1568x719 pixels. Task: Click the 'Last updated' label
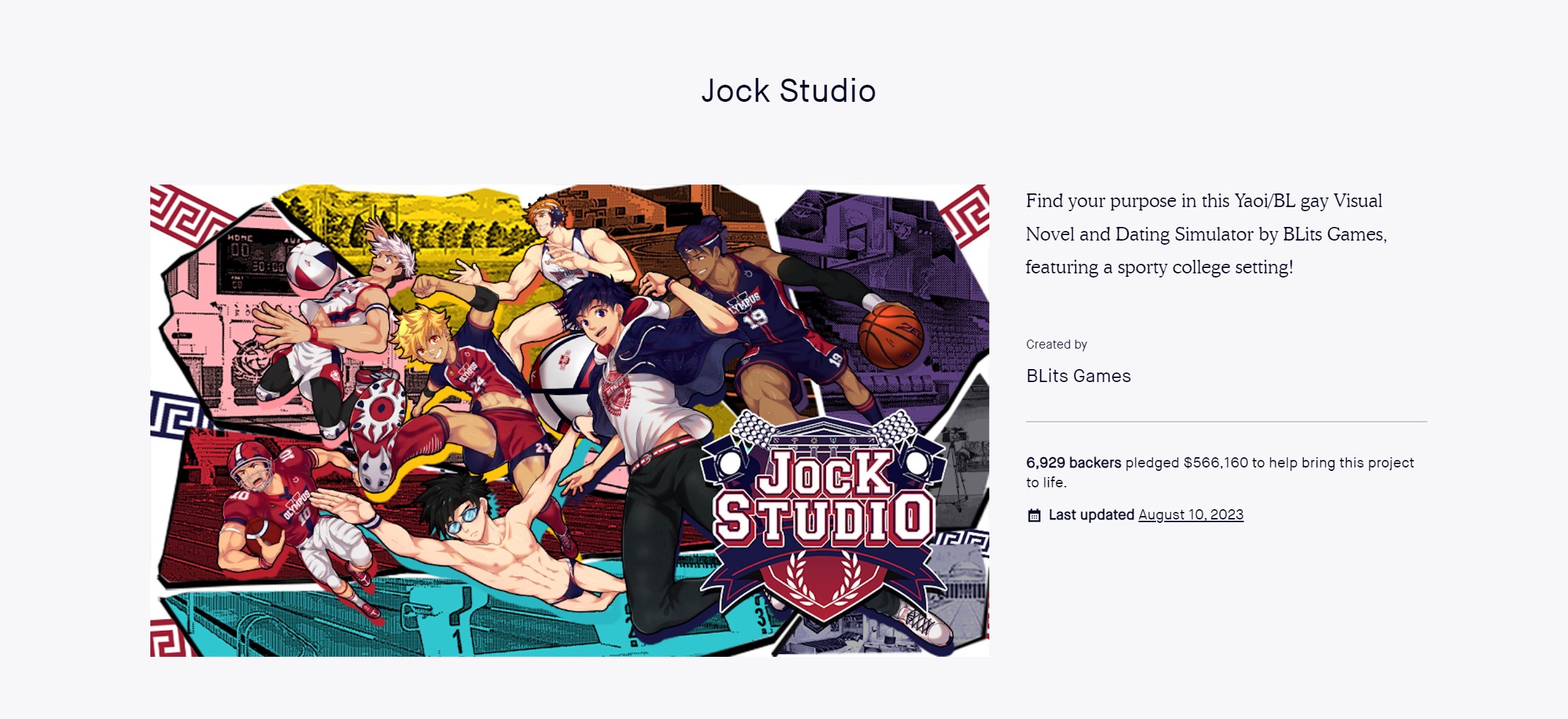coord(1091,515)
